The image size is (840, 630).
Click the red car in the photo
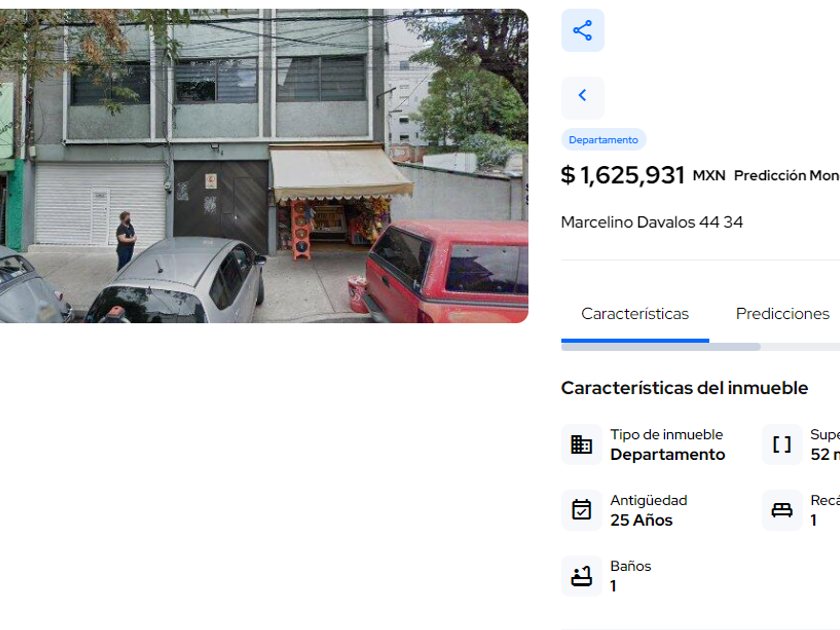point(446,271)
